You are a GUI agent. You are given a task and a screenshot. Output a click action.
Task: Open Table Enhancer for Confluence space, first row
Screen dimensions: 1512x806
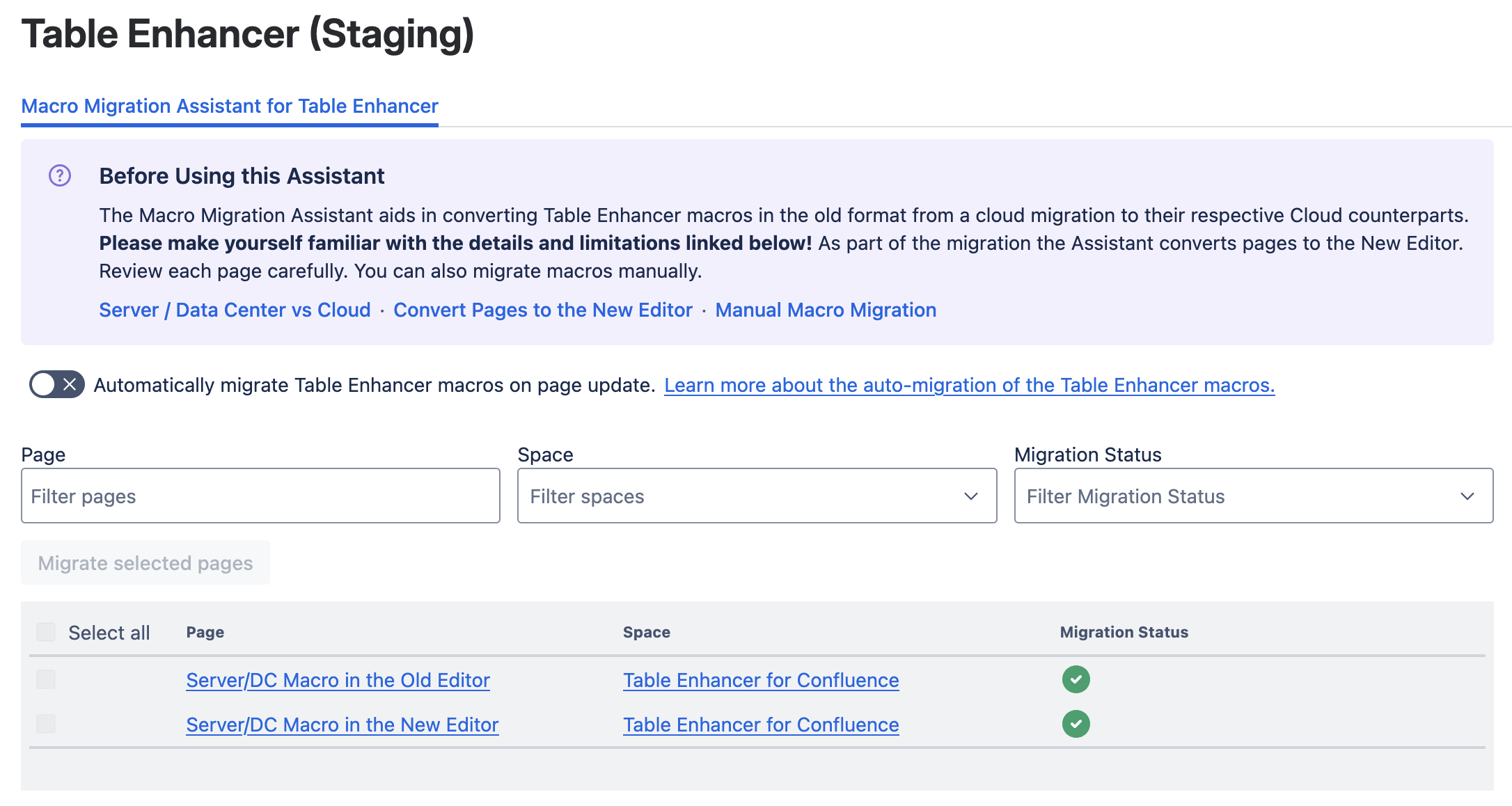pyautogui.click(x=761, y=680)
